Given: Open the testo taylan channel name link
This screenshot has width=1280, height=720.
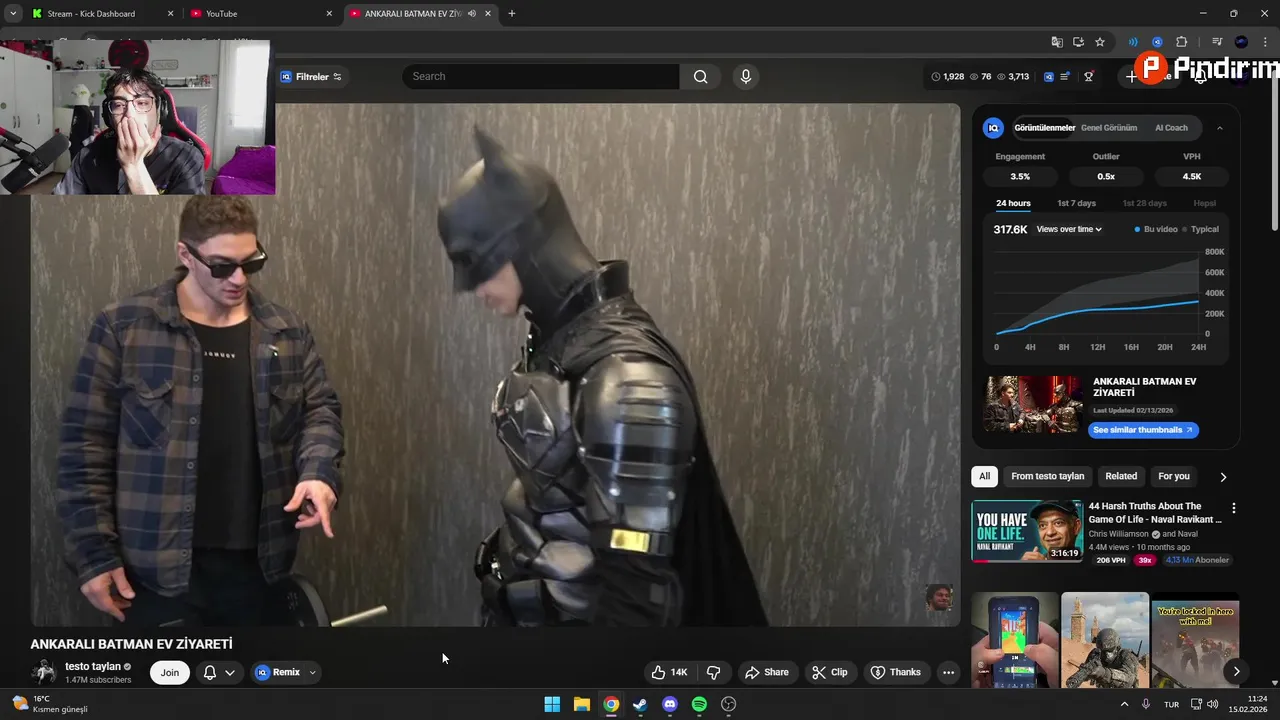Looking at the screenshot, I should pyautogui.click(x=93, y=666).
